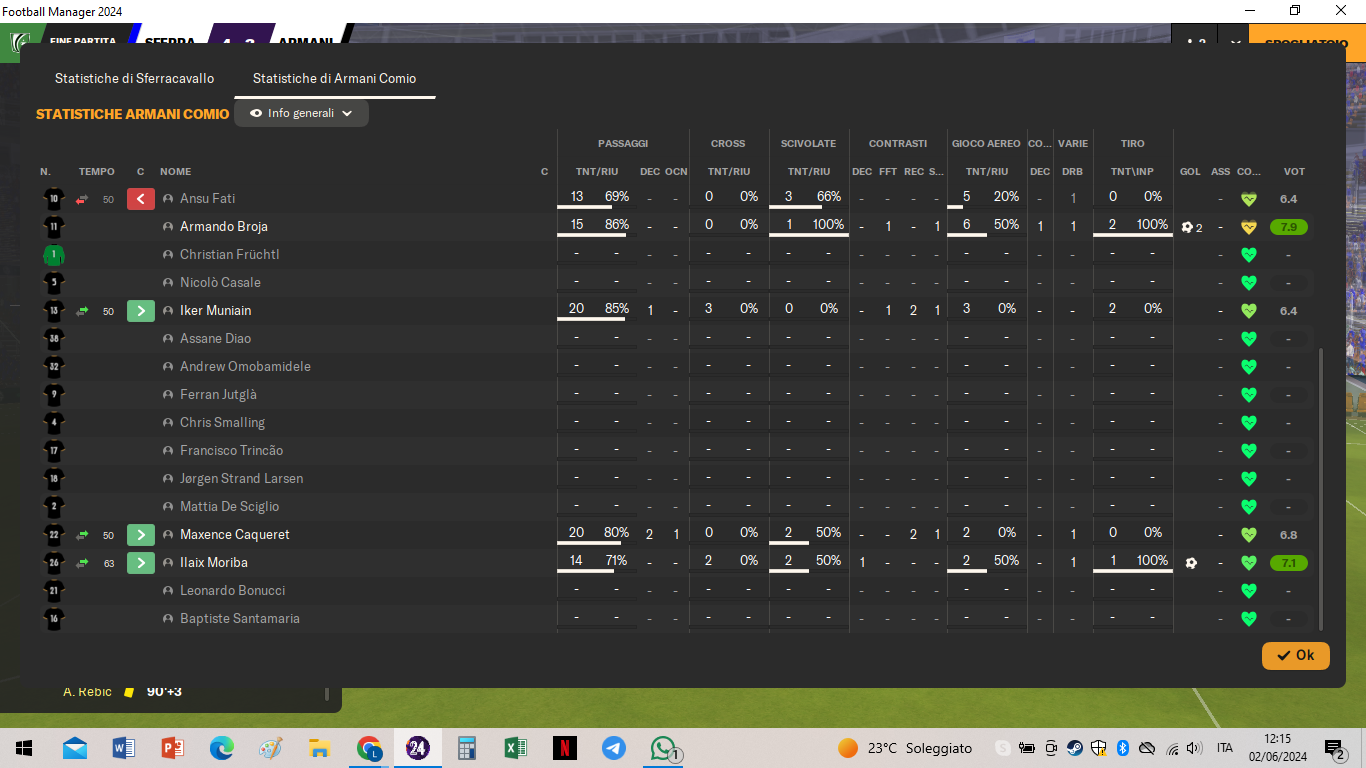Screen dimensions: 1366x768
Task: Launch Microsoft Word from the taskbar
Action: pos(124,748)
